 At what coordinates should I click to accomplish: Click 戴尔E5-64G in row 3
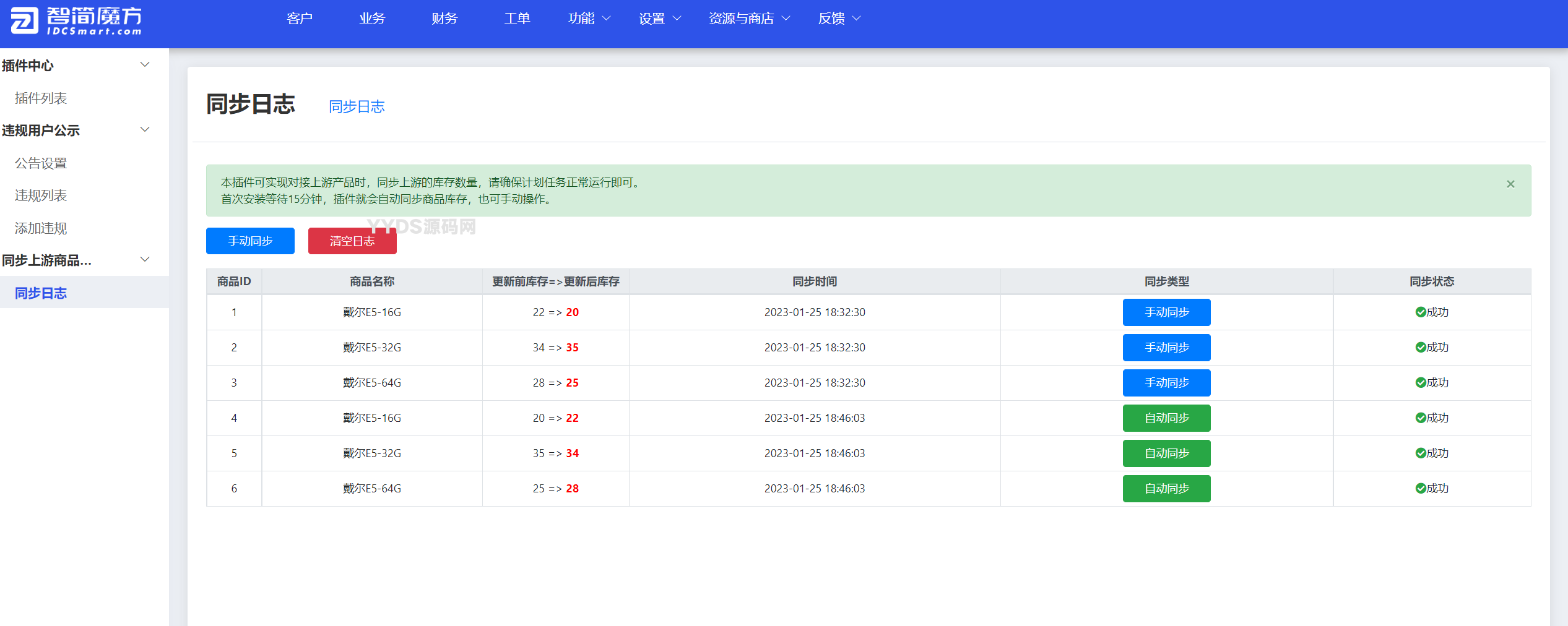click(x=372, y=383)
